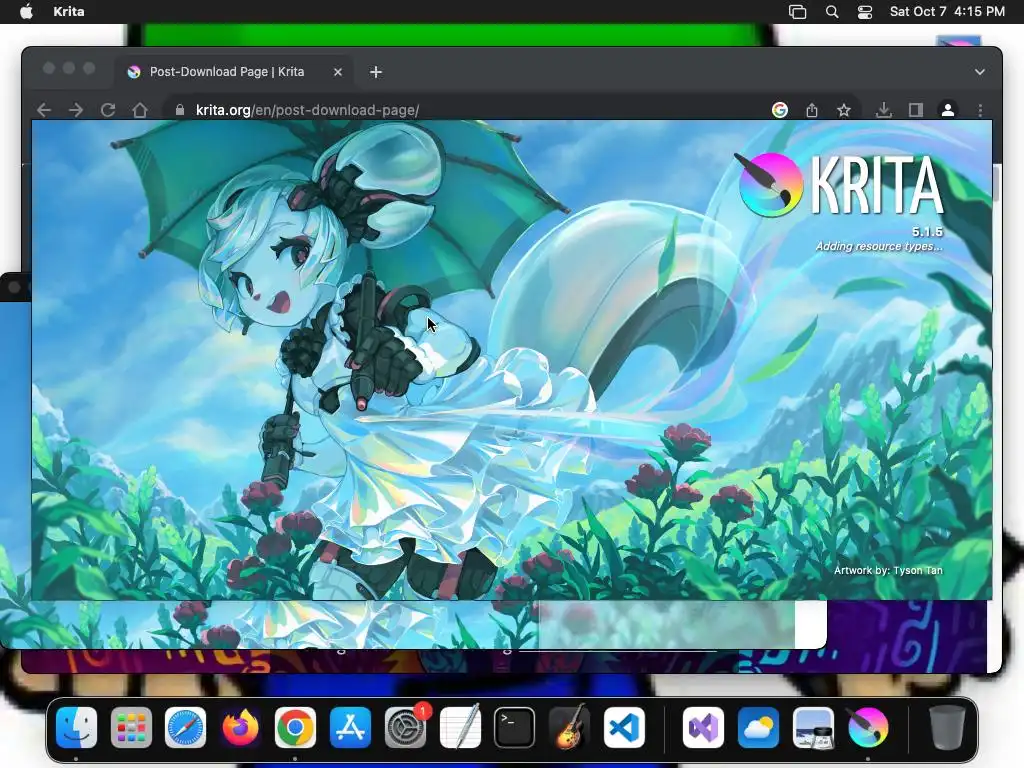
Task: Open the Chrome profile menu
Action: pyautogui.click(x=948, y=110)
